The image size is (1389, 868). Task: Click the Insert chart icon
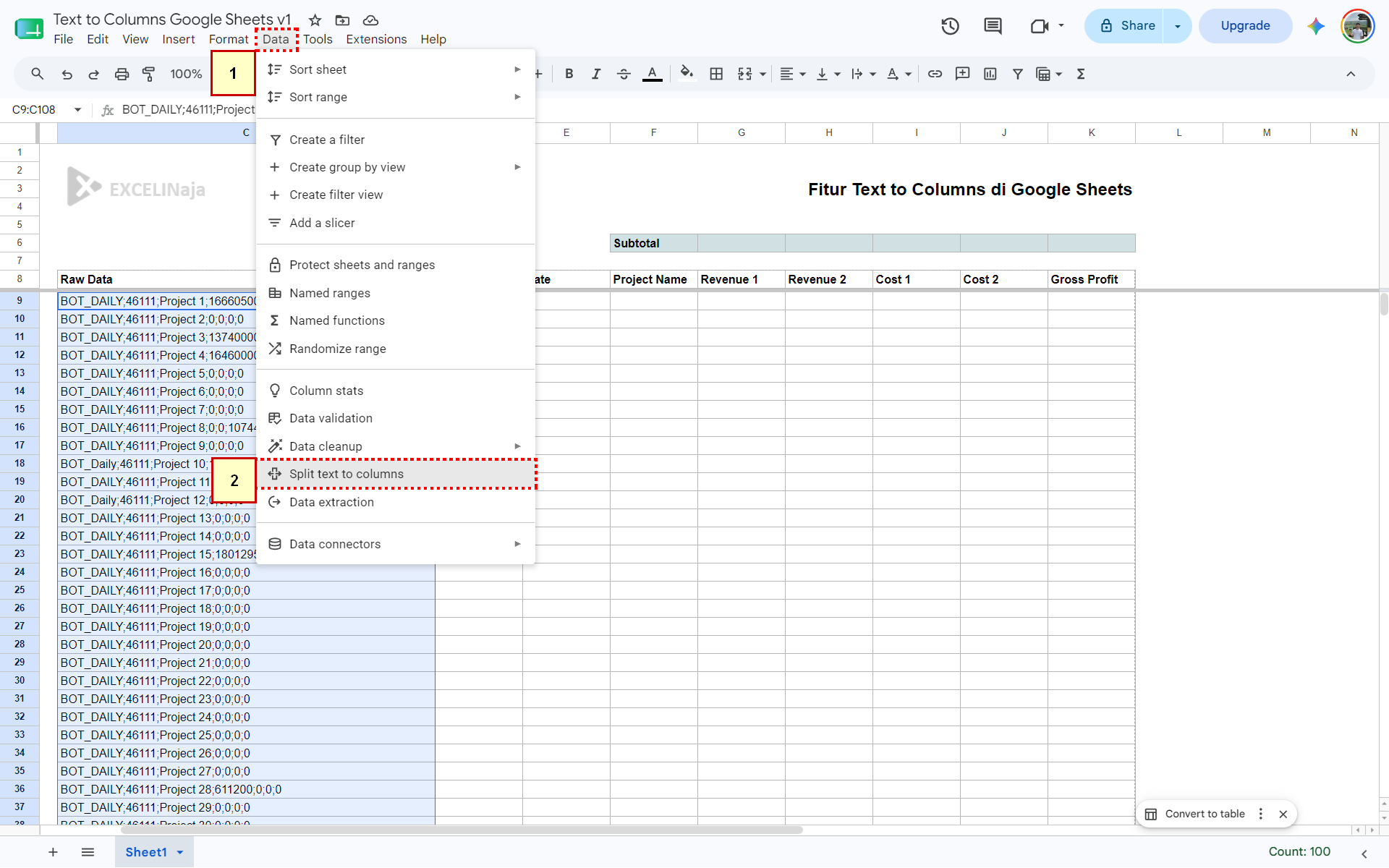pyautogui.click(x=990, y=74)
